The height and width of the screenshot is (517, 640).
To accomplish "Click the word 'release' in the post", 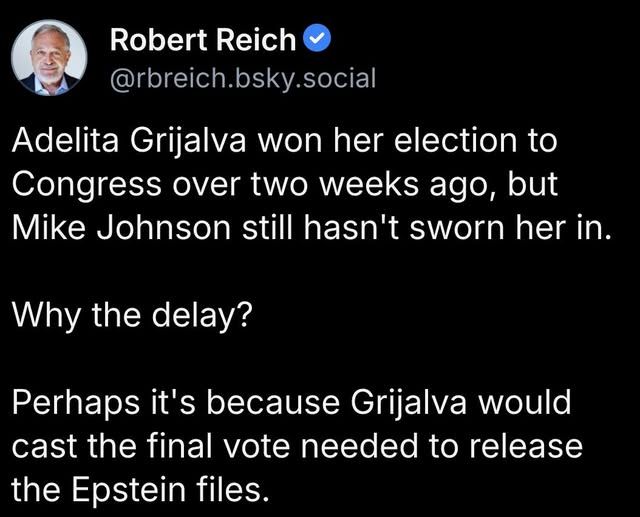I will (525, 446).
